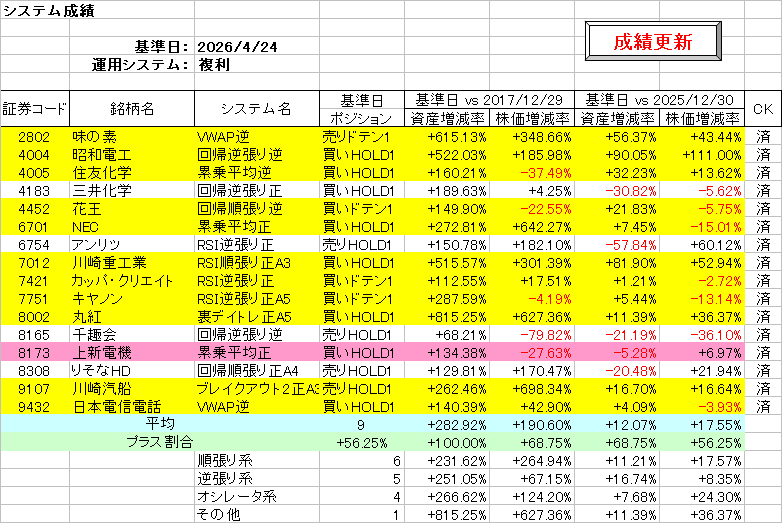
Task: Select code cell 8173
Action: [35, 352]
